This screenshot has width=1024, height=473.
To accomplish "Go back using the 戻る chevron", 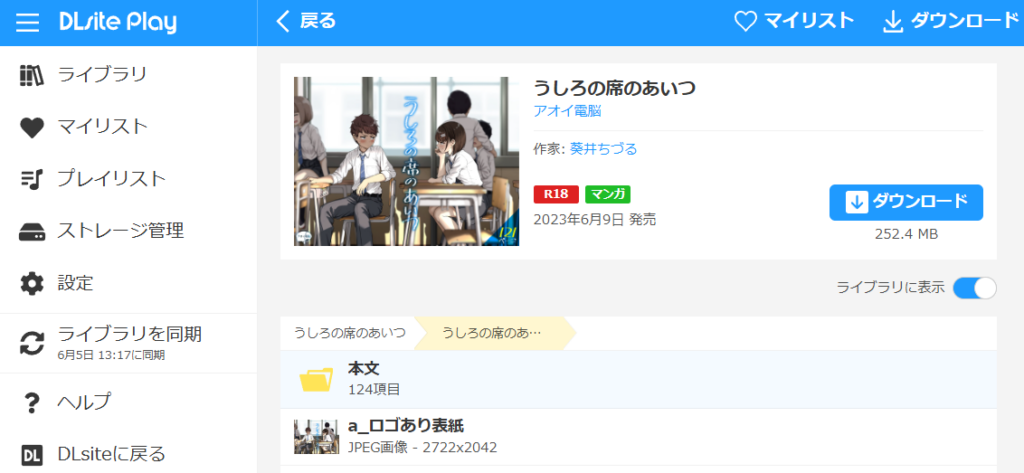I will click(x=306, y=21).
